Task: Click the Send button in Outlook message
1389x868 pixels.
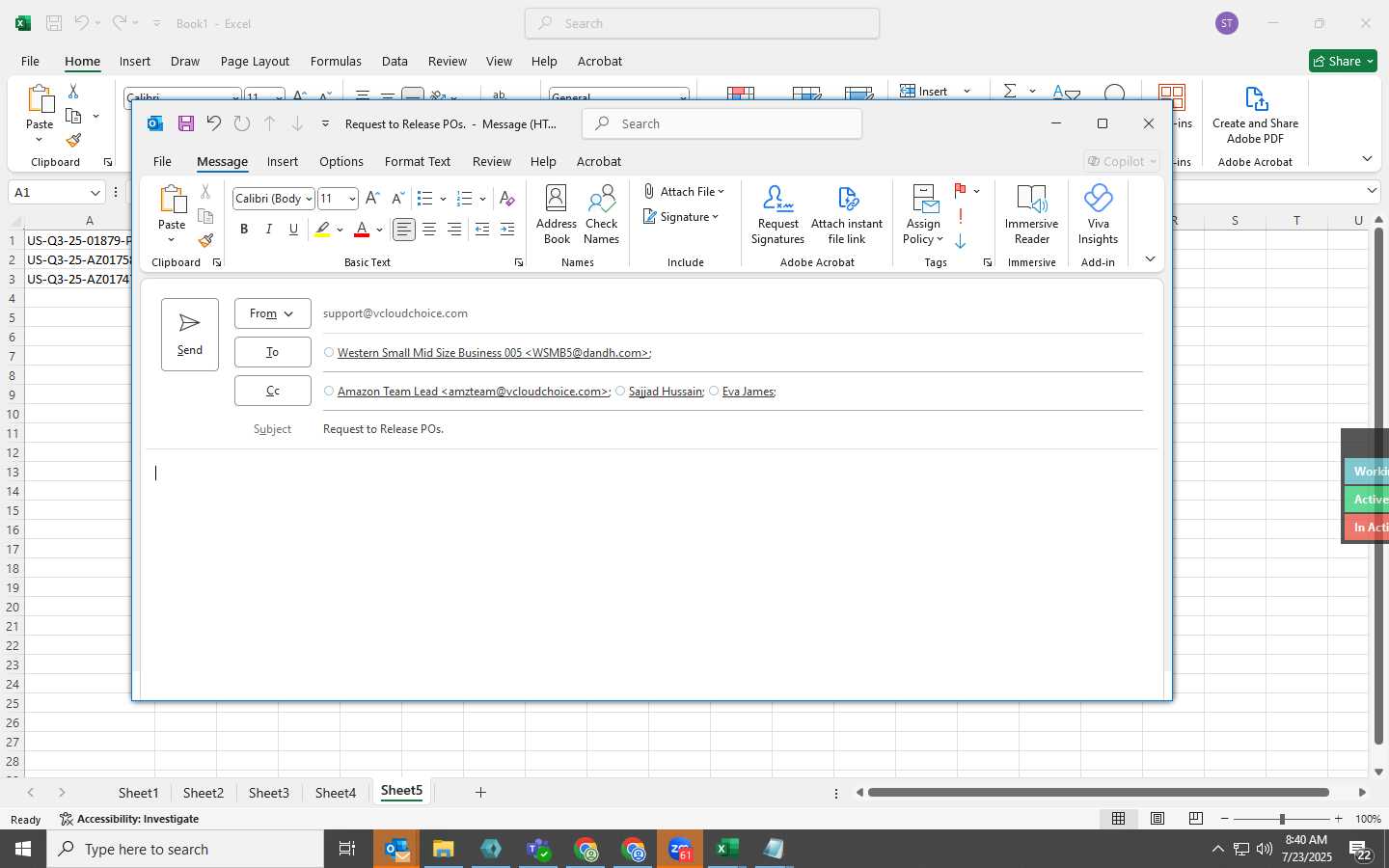Action: pyautogui.click(x=190, y=335)
